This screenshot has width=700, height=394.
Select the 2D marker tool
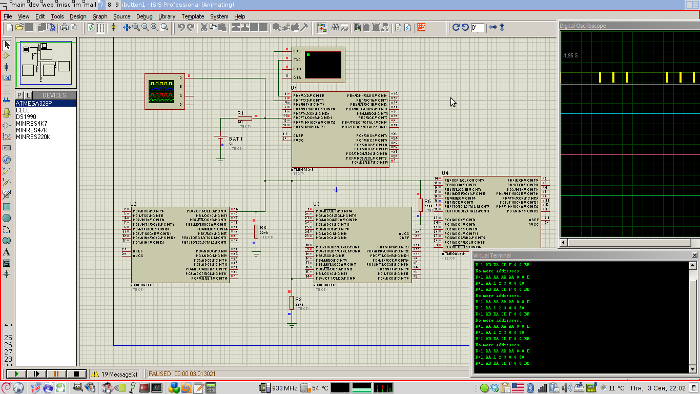pyautogui.click(x=7, y=274)
